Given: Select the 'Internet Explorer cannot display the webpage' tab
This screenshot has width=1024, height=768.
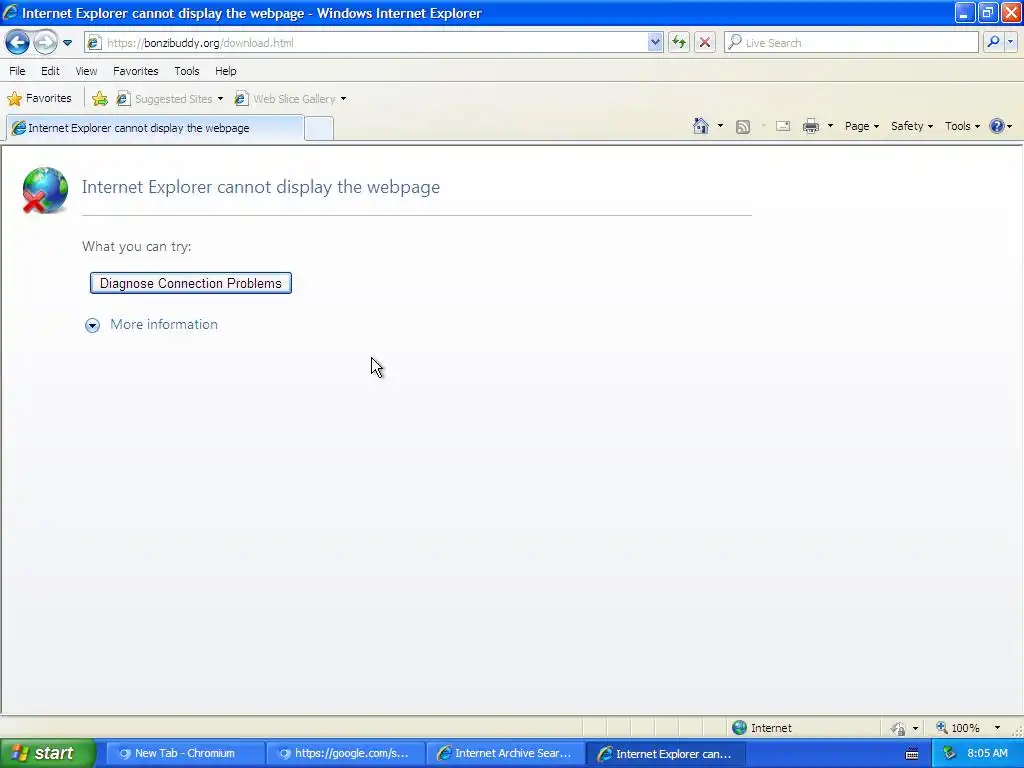Looking at the screenshot, I should click(155, 128).
